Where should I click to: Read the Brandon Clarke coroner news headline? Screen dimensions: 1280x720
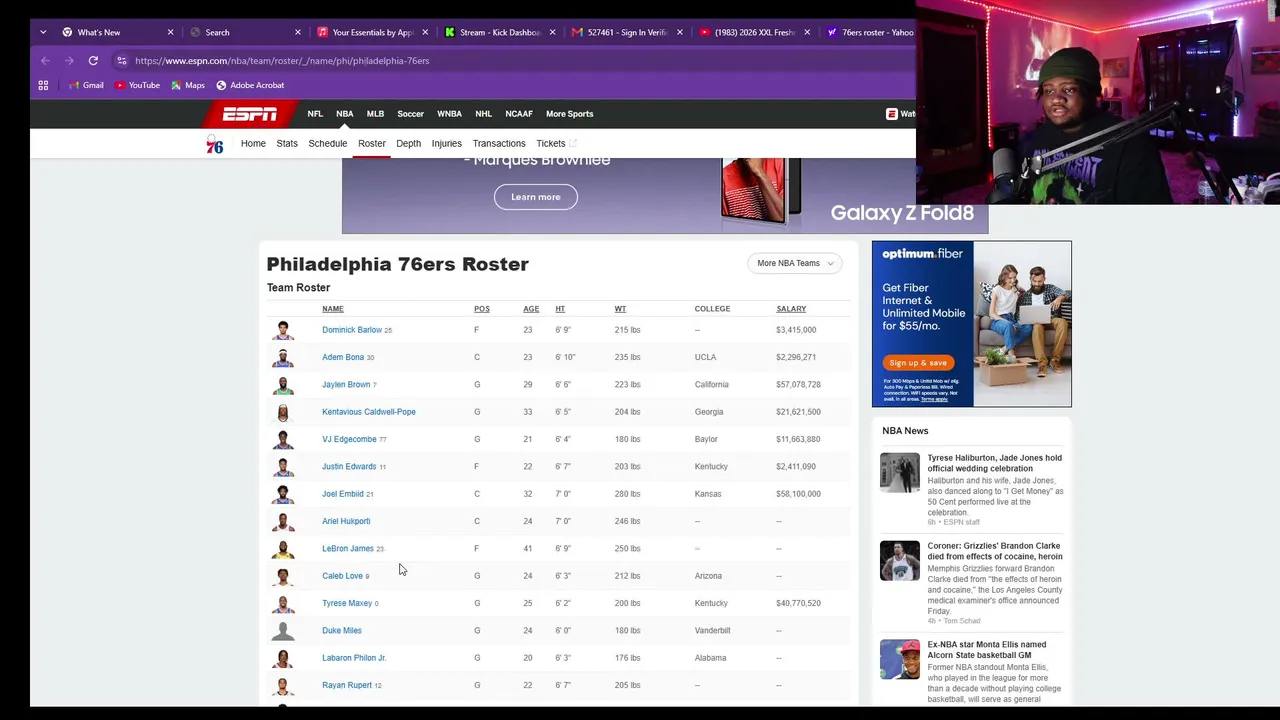click(x=995, y=551)
